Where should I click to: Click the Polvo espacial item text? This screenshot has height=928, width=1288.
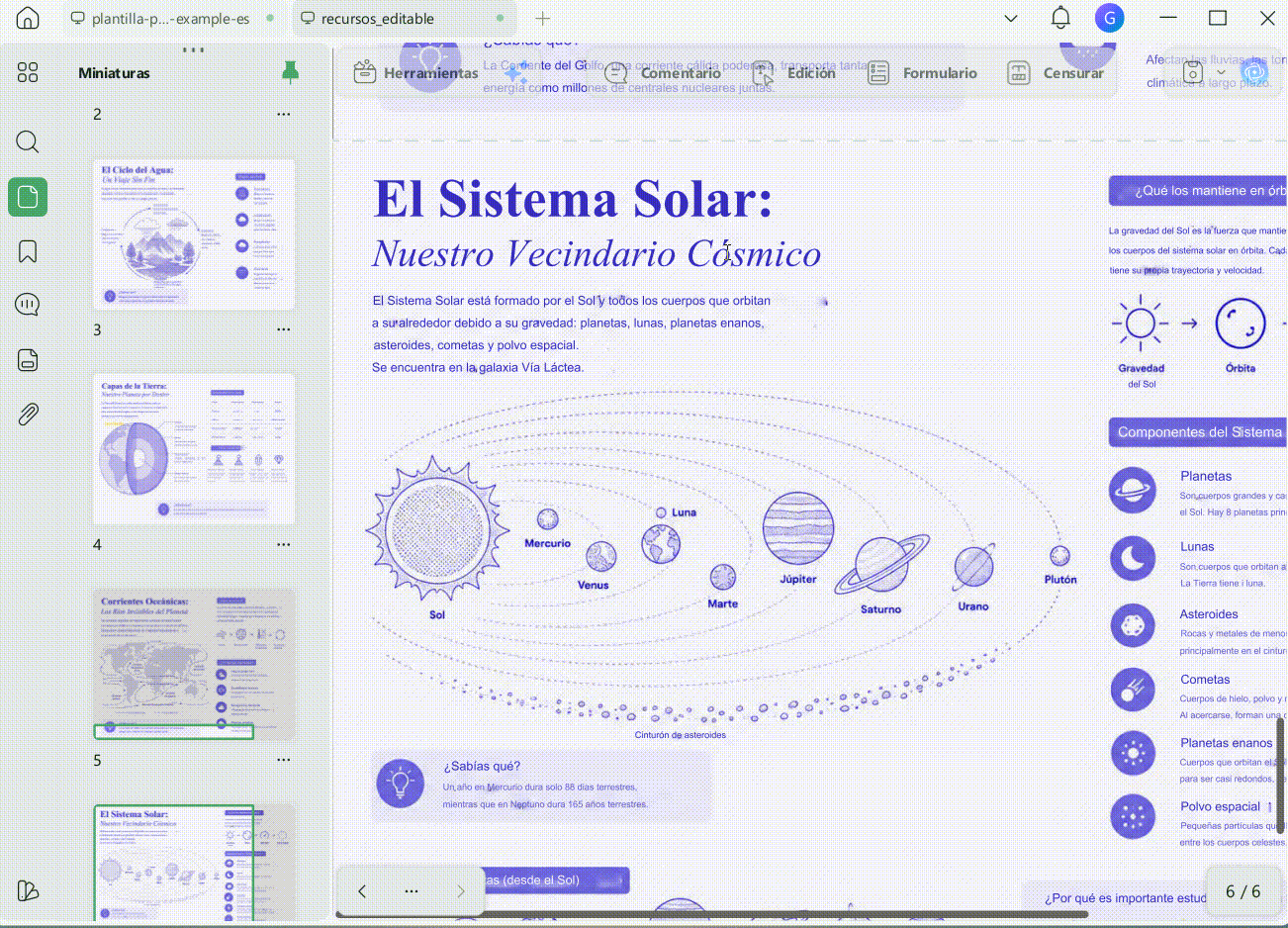pos(1220,806)
